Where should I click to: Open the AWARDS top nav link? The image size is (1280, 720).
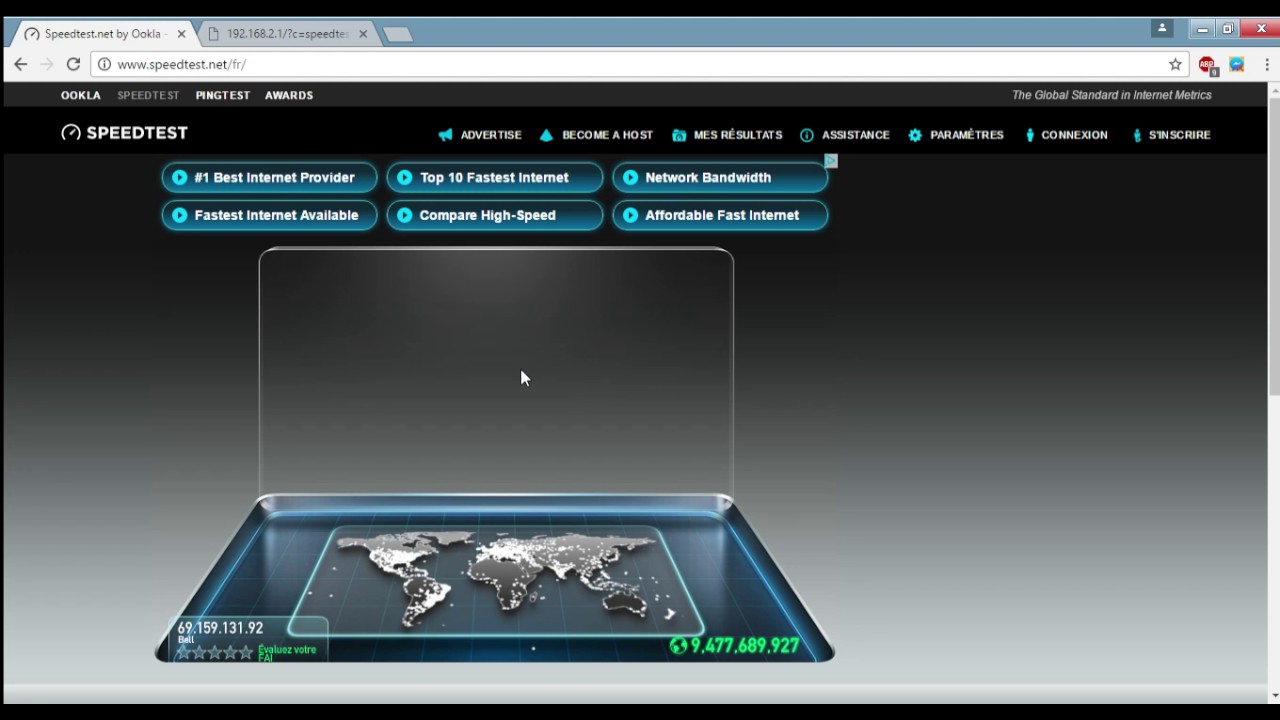point(289,95)
